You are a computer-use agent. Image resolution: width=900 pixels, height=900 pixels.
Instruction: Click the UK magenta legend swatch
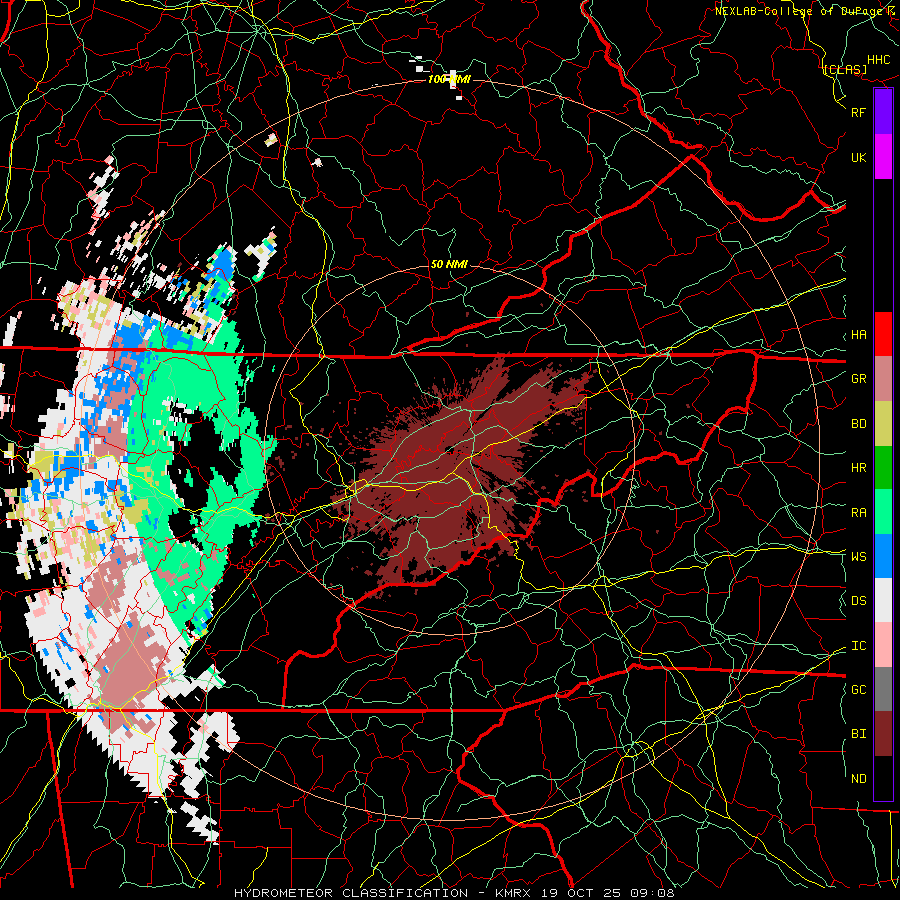pos(883,157)
